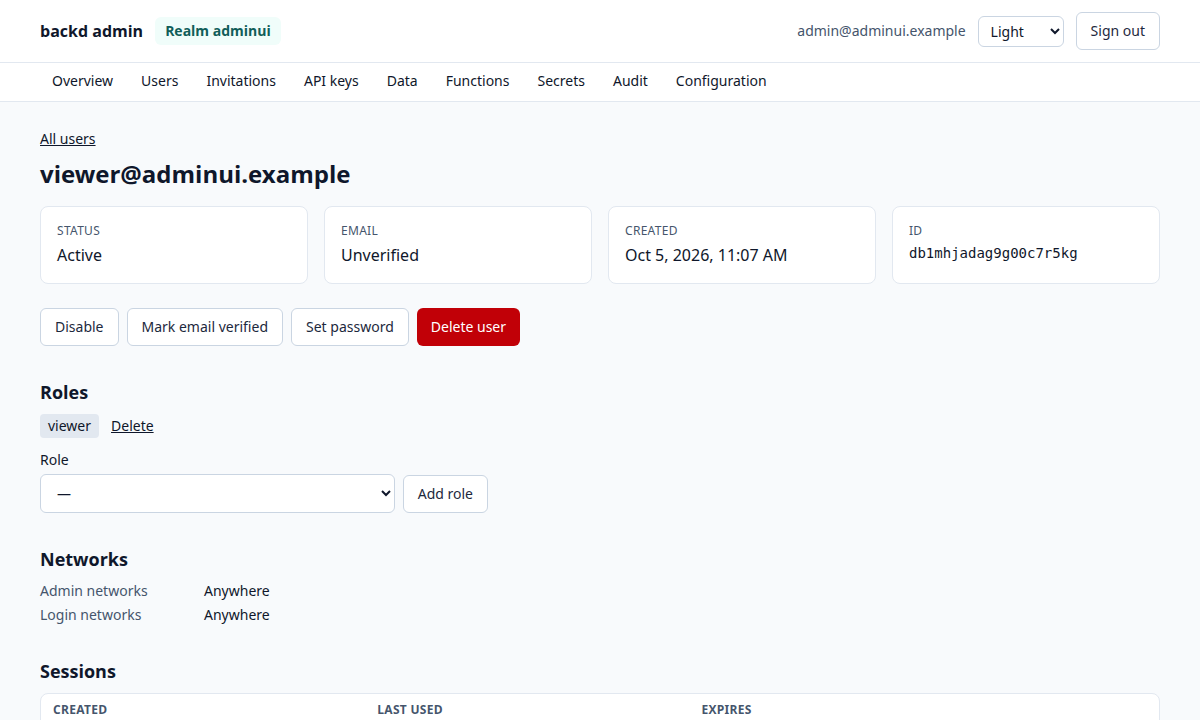Open the Light theme dropdown

[1021, 31]
